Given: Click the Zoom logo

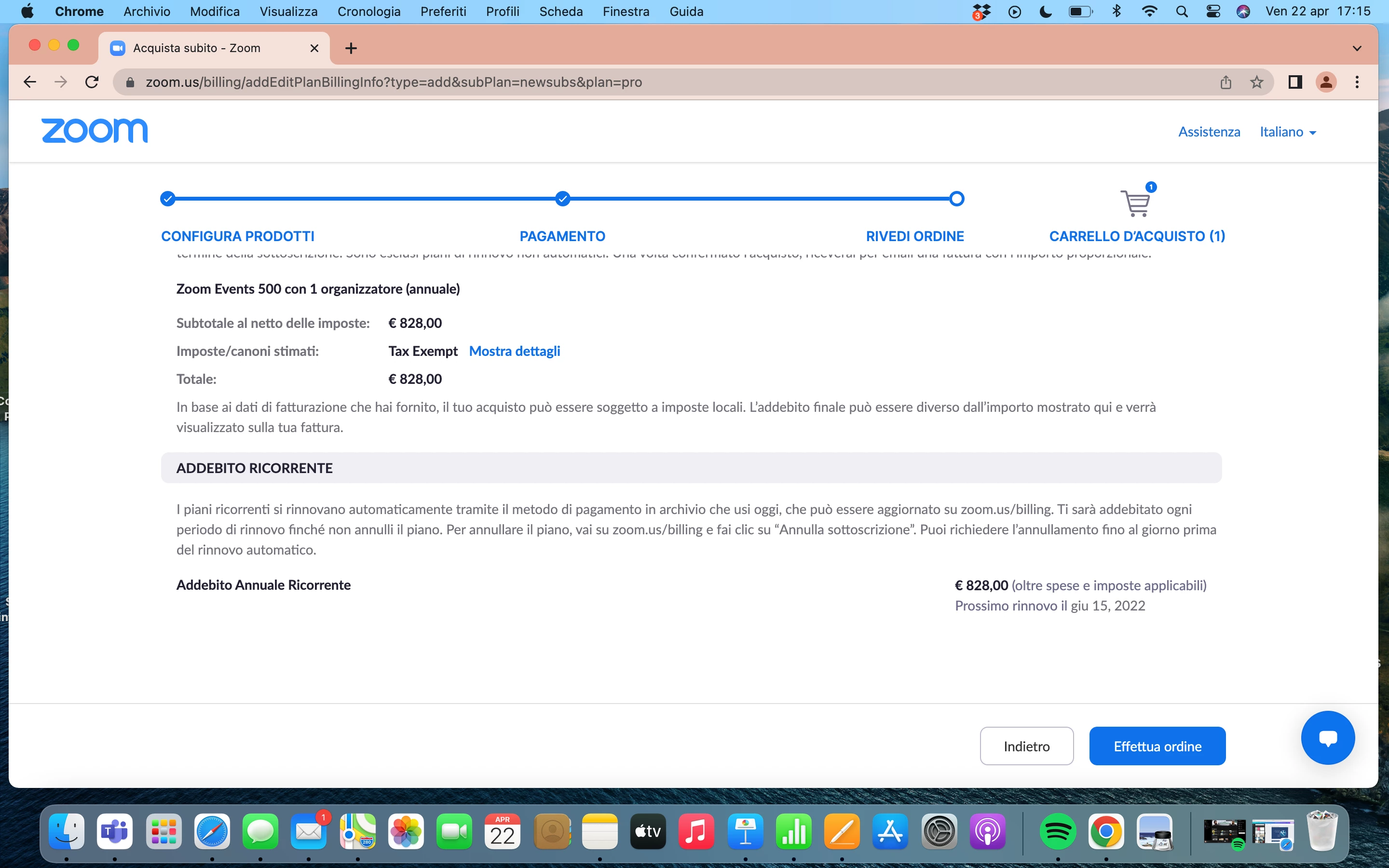Looking at the screenshot, I should (x=95, y=131).
